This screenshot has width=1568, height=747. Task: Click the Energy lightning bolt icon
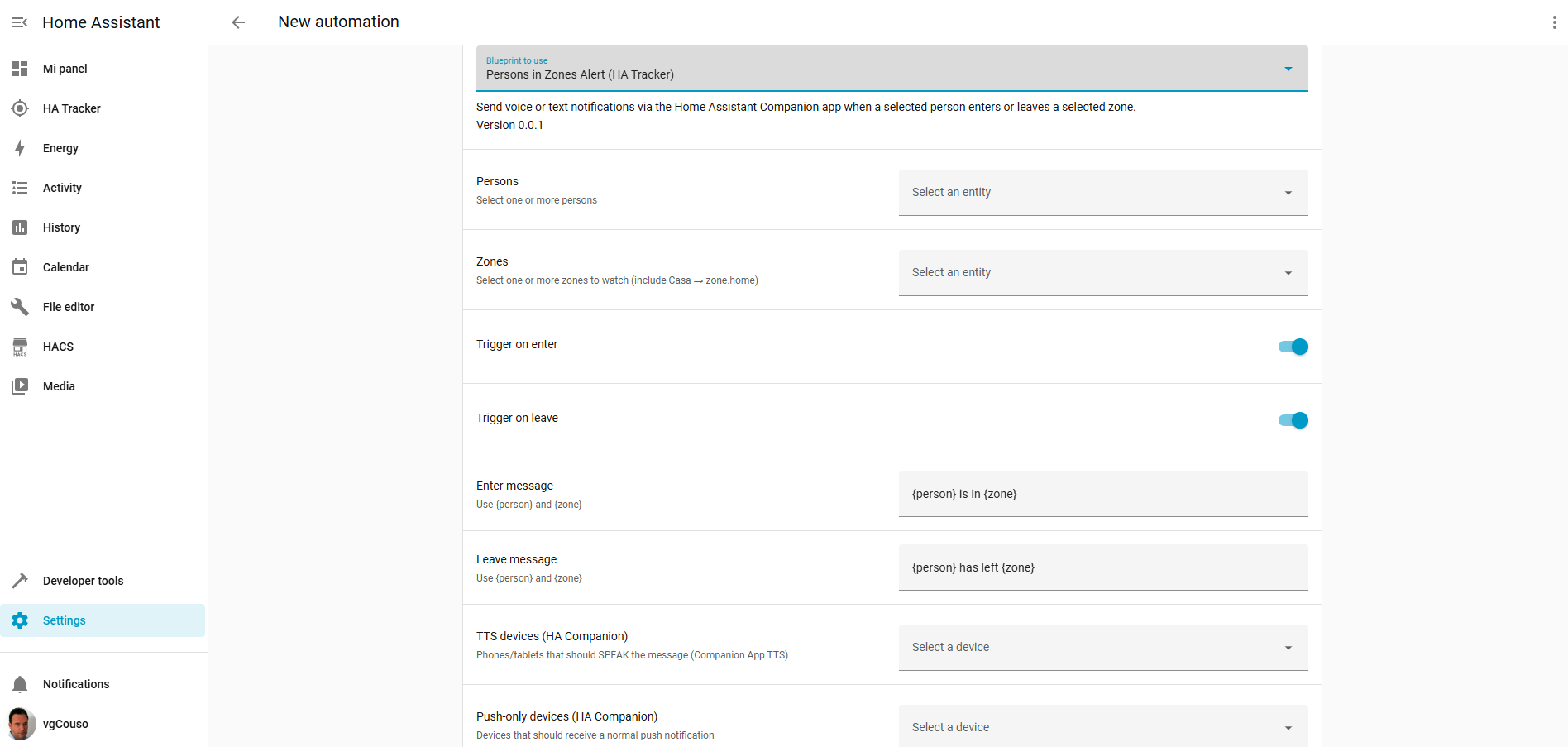point(20,148)
